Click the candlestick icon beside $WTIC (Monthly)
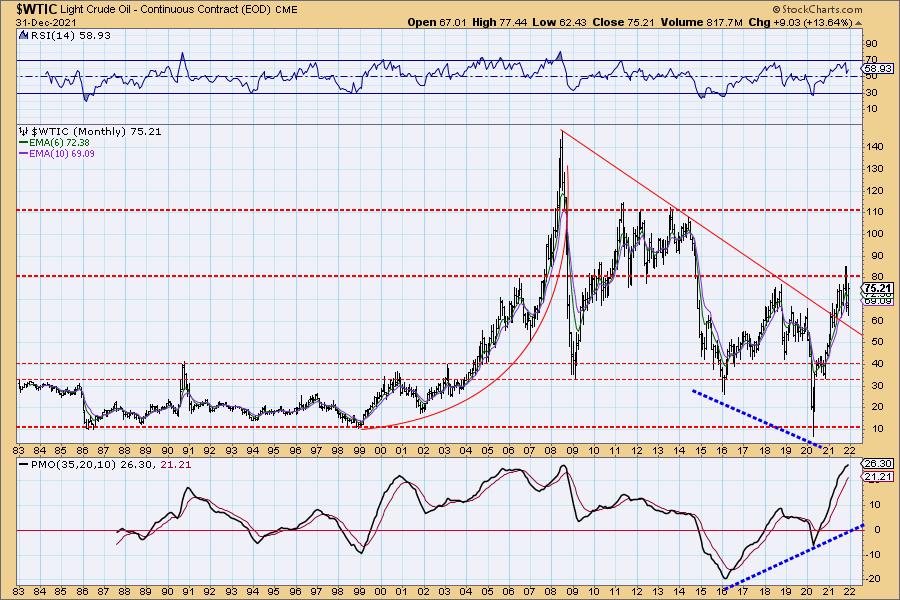This screenshot has width=900, height=600. point(24,131)
